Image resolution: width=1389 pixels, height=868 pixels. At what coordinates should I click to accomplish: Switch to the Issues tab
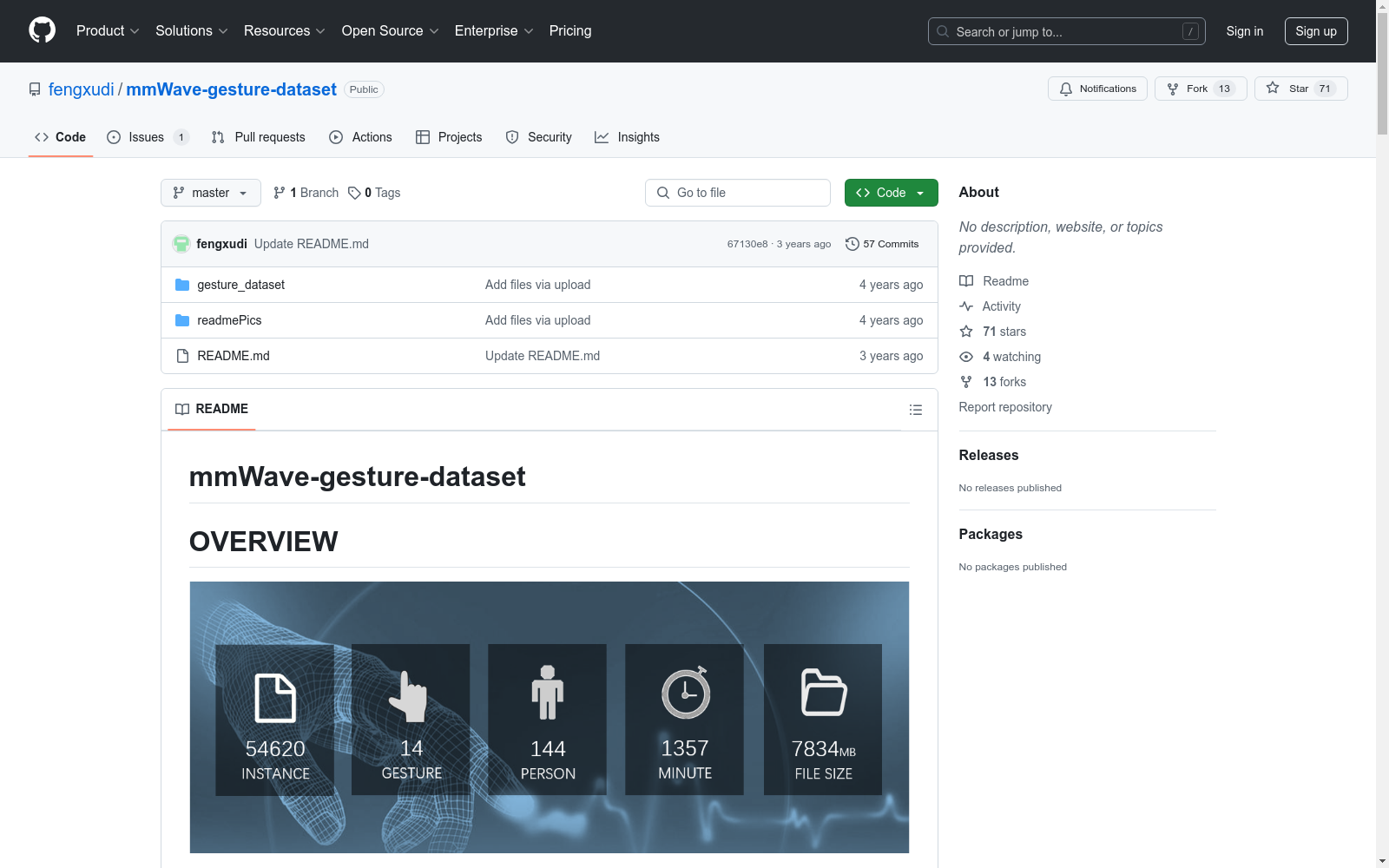148,137
